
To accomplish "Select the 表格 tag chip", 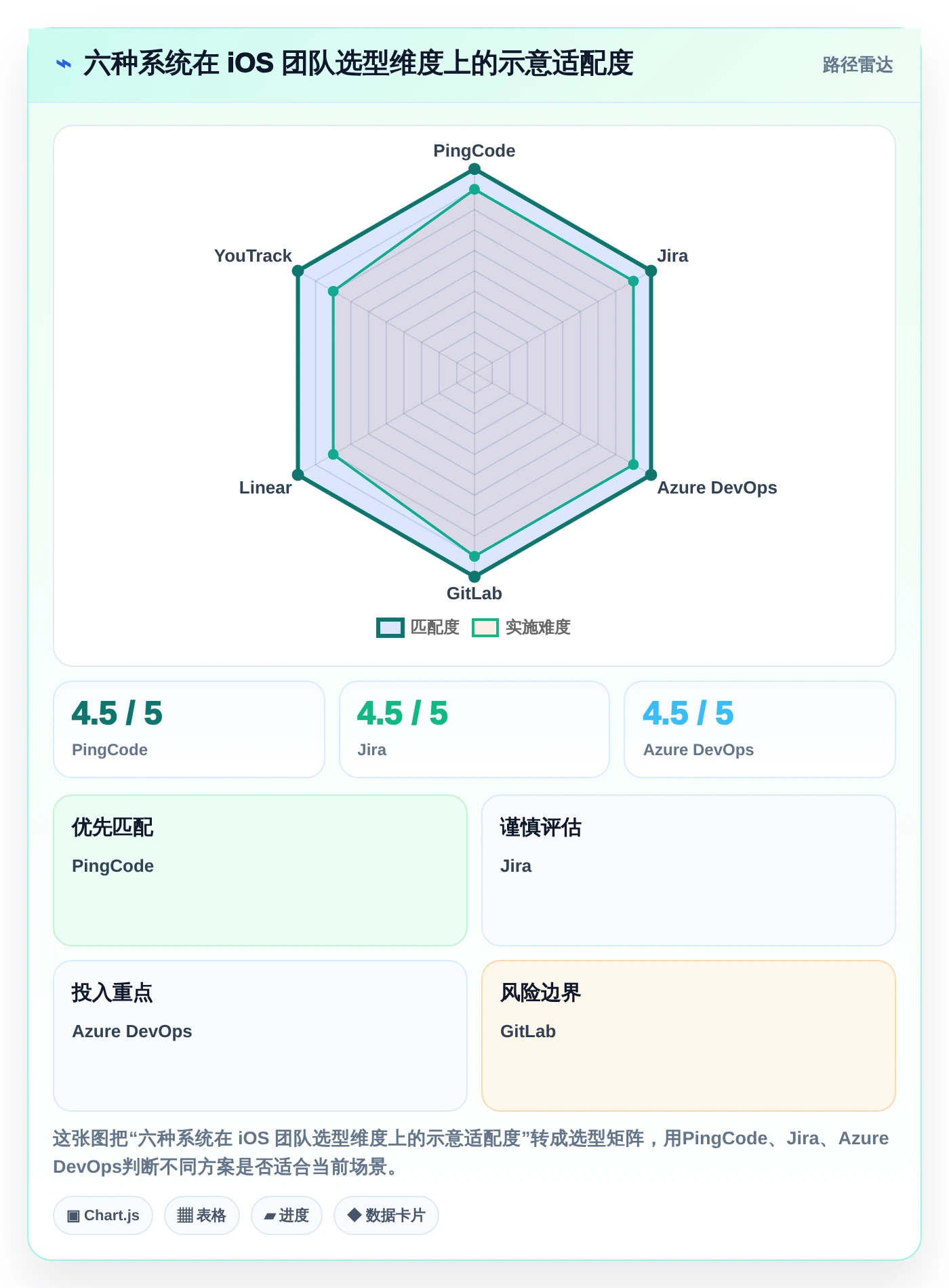I will point(201,1215).
